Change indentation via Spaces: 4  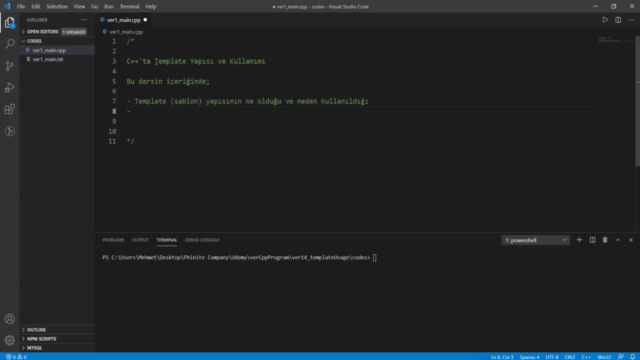pos(529,357)
